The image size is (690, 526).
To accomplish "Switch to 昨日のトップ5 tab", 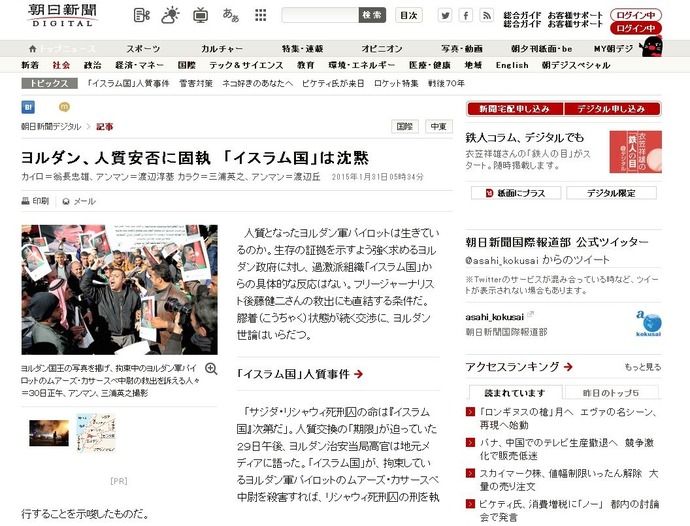I will coord(611,393).
